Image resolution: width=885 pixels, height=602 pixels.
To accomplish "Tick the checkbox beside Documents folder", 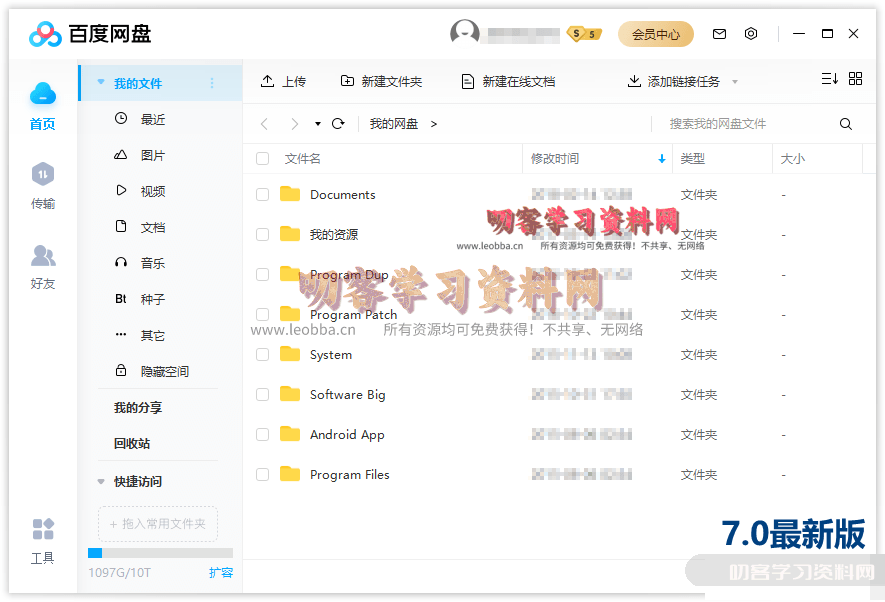I will [x=263, y=195].
